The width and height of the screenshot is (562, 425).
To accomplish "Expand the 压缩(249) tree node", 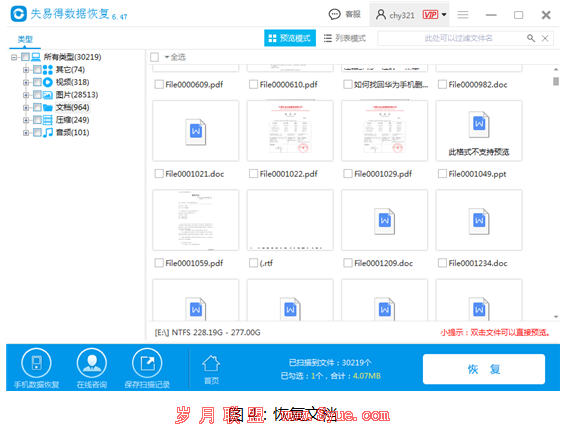I will [26, 120].
